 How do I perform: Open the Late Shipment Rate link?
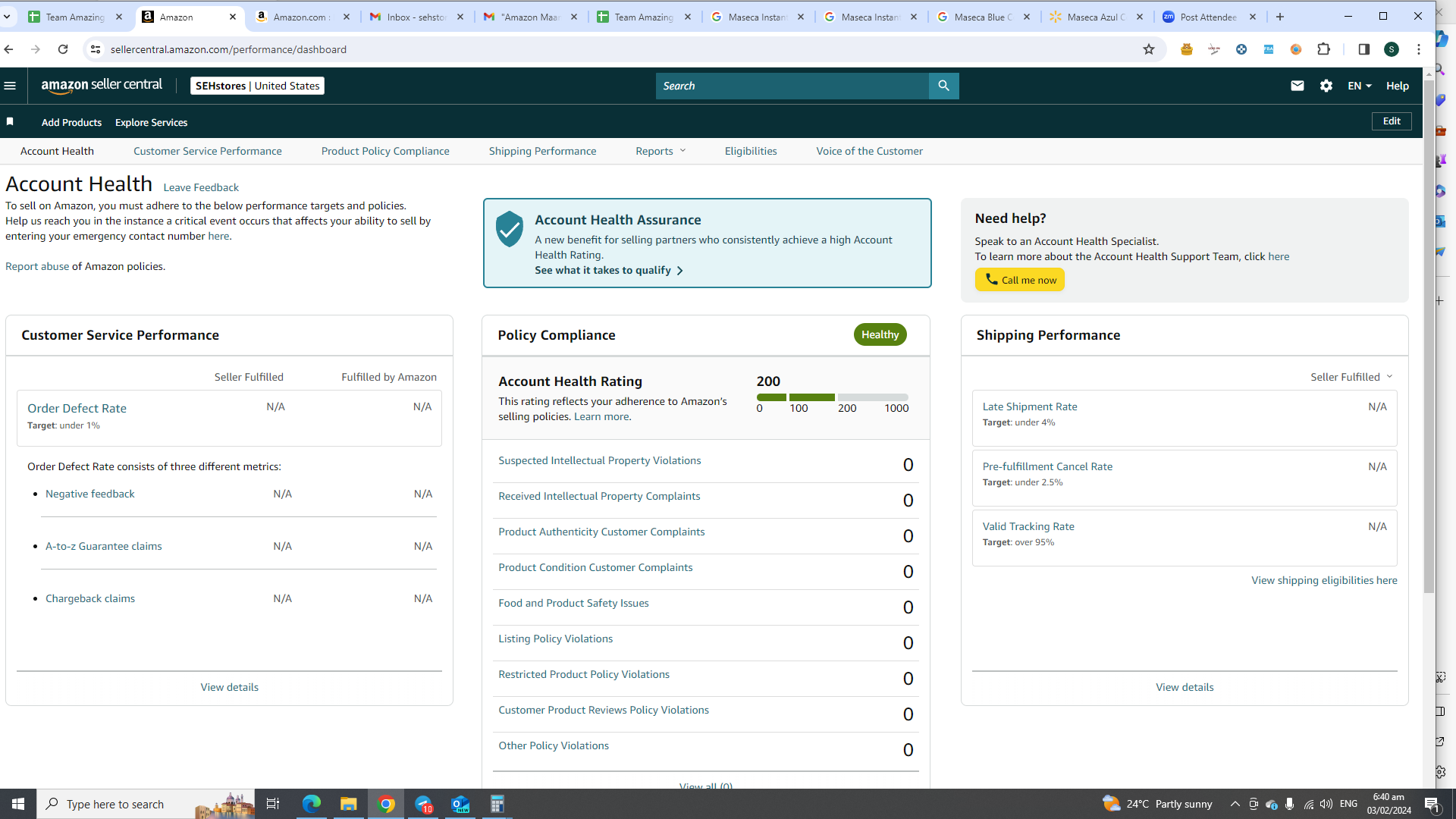tap(1030, 406)
